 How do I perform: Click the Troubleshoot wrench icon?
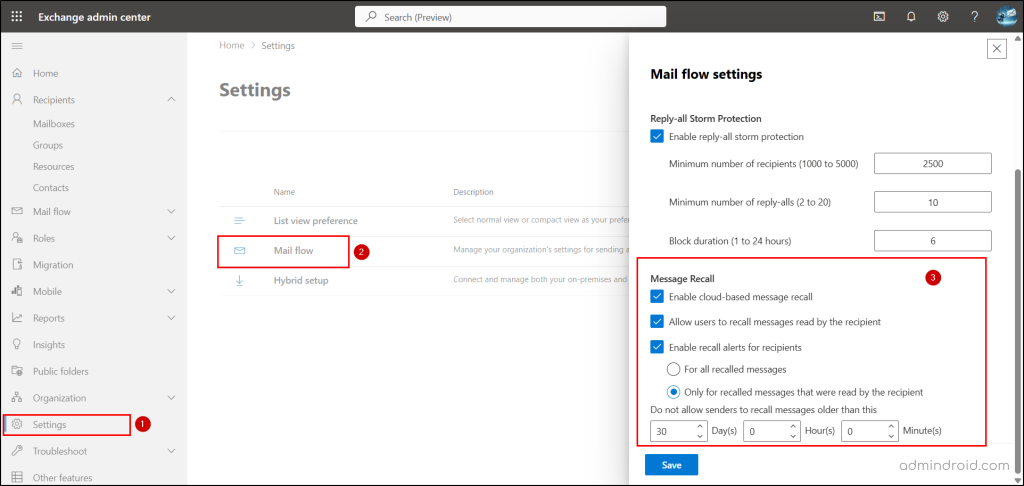tap(18, 451)
